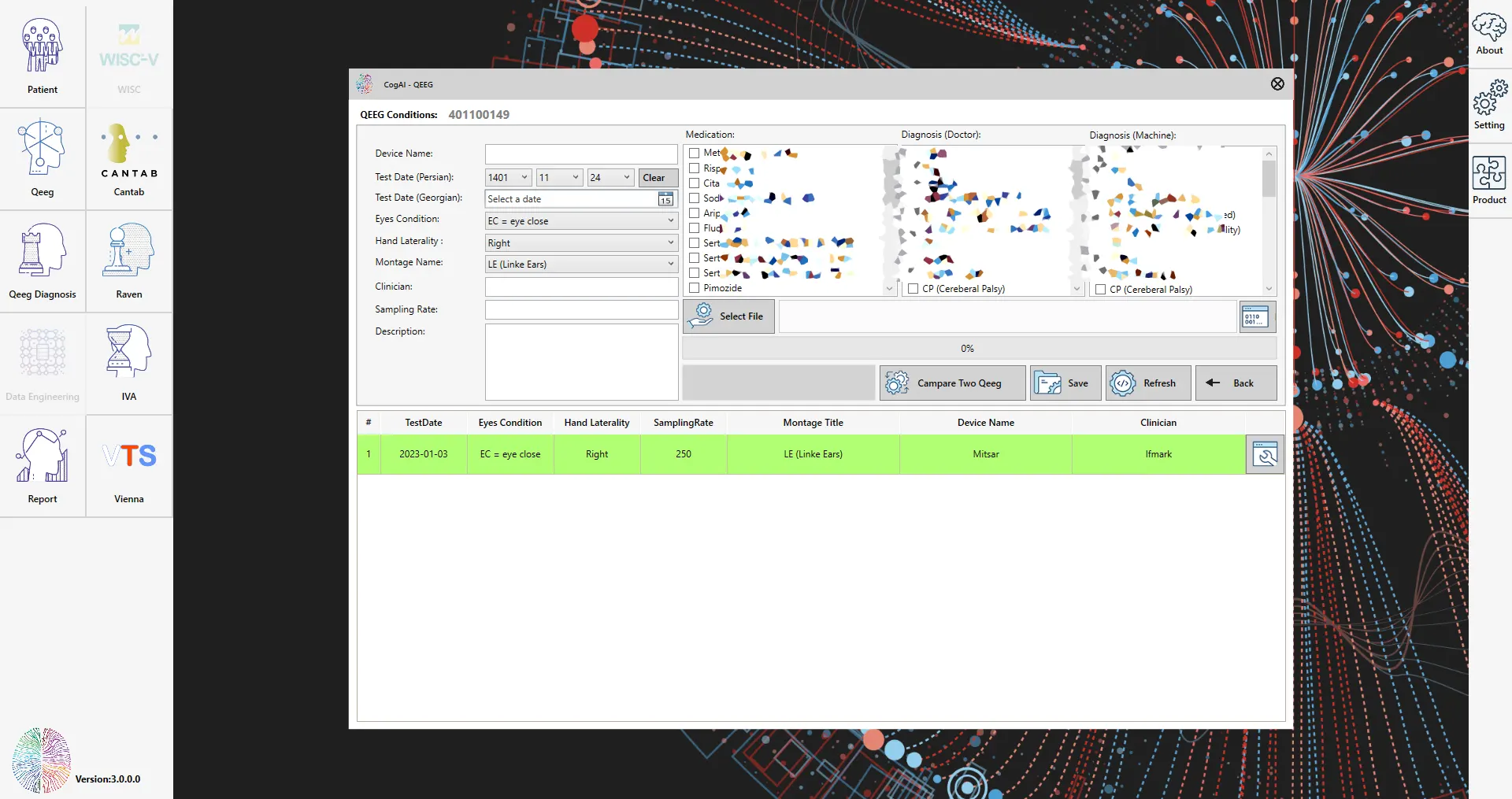Click the Device Name input field

pyautogui.click(x=581, y=154)
